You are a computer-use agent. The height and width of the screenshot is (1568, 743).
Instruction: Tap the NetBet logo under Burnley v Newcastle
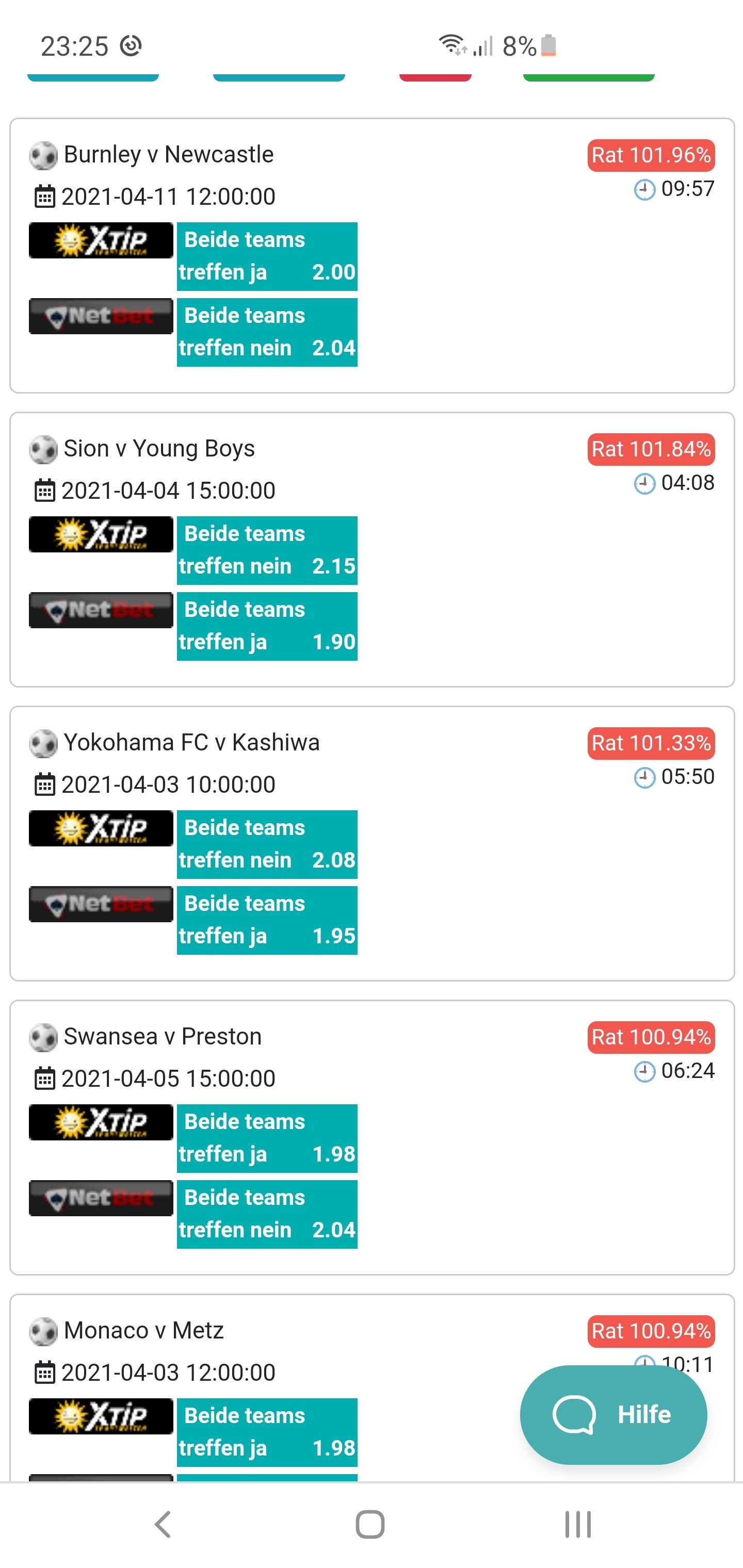(x=101, y=316)
